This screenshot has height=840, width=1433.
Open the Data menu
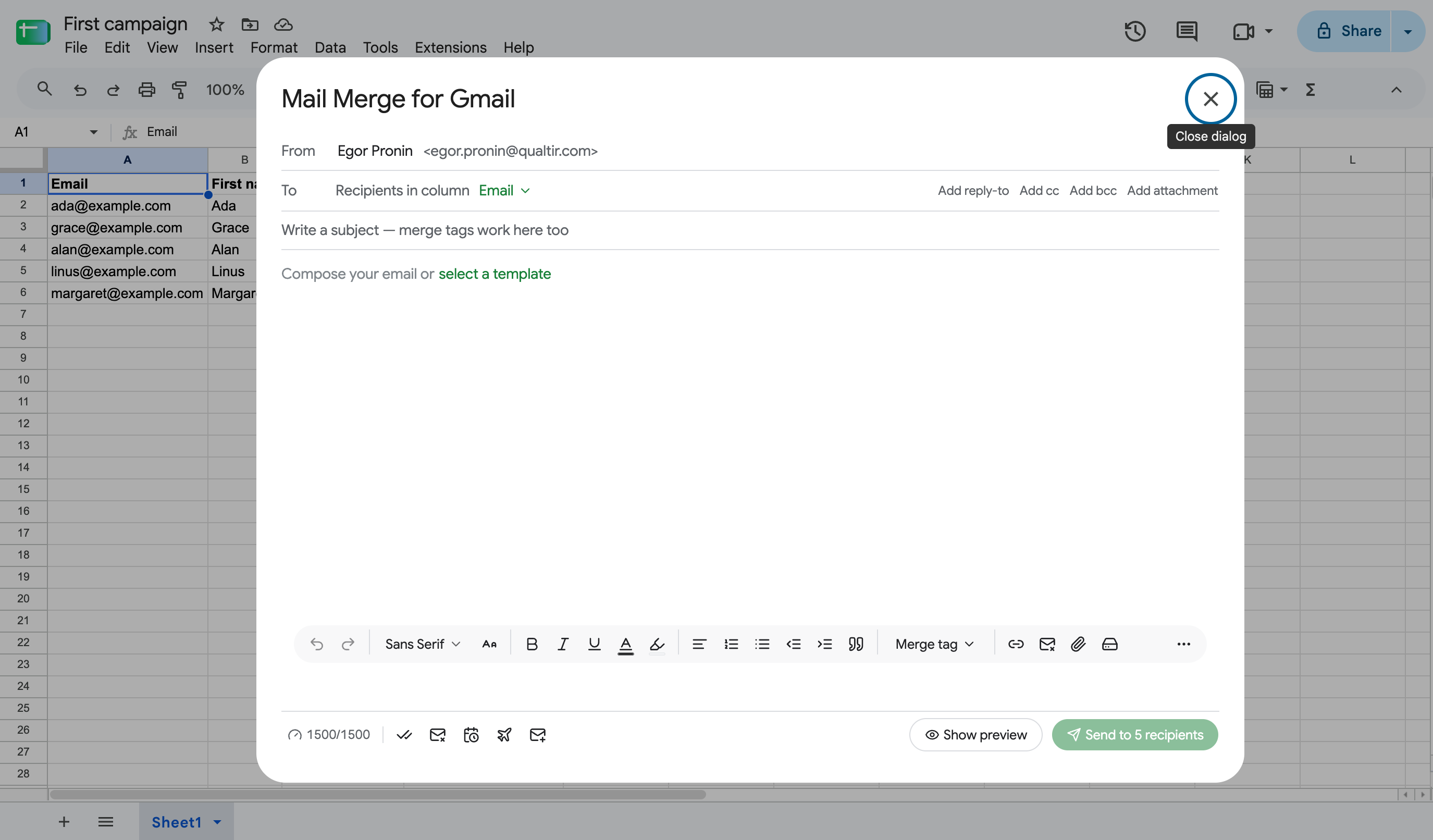[x=330, y=47]
